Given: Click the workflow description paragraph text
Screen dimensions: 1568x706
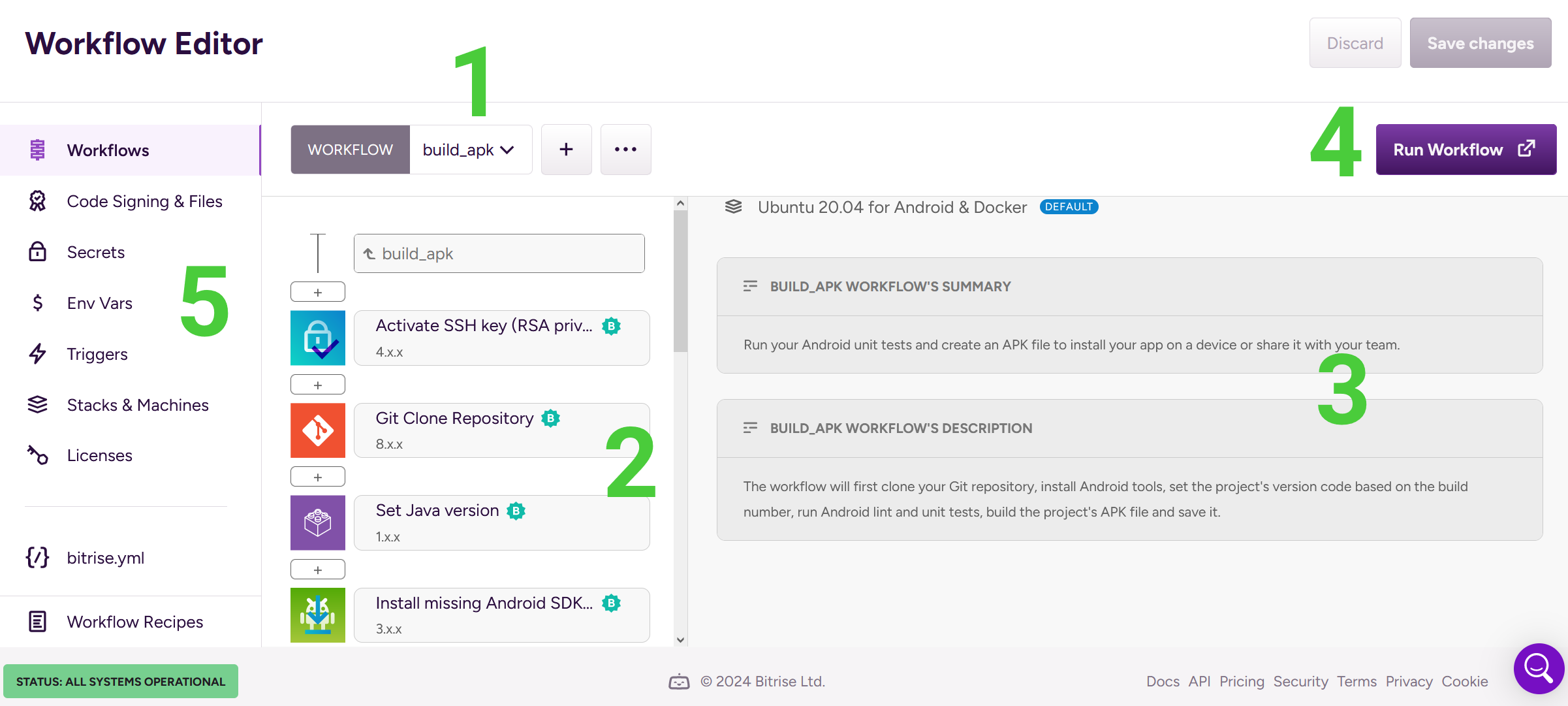Looking at the screenshot, I should coord(1105,499).
